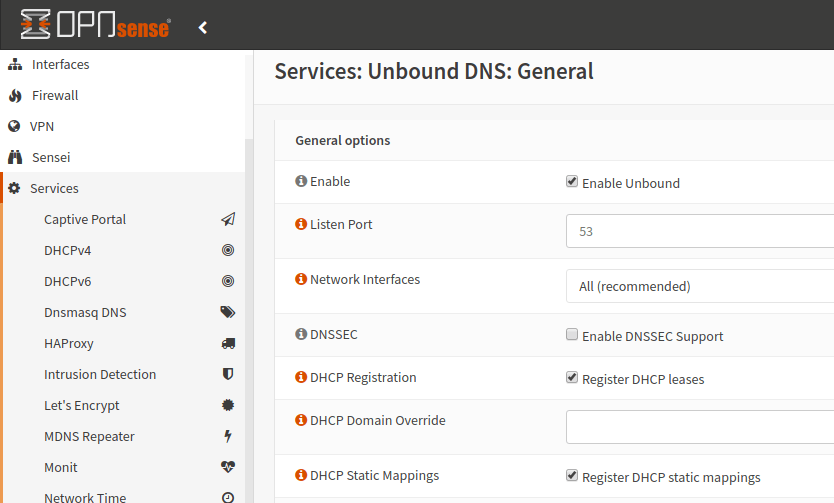Open the Network Interfaces dropdown
This screenshot has width=834, height=503.
700,286
